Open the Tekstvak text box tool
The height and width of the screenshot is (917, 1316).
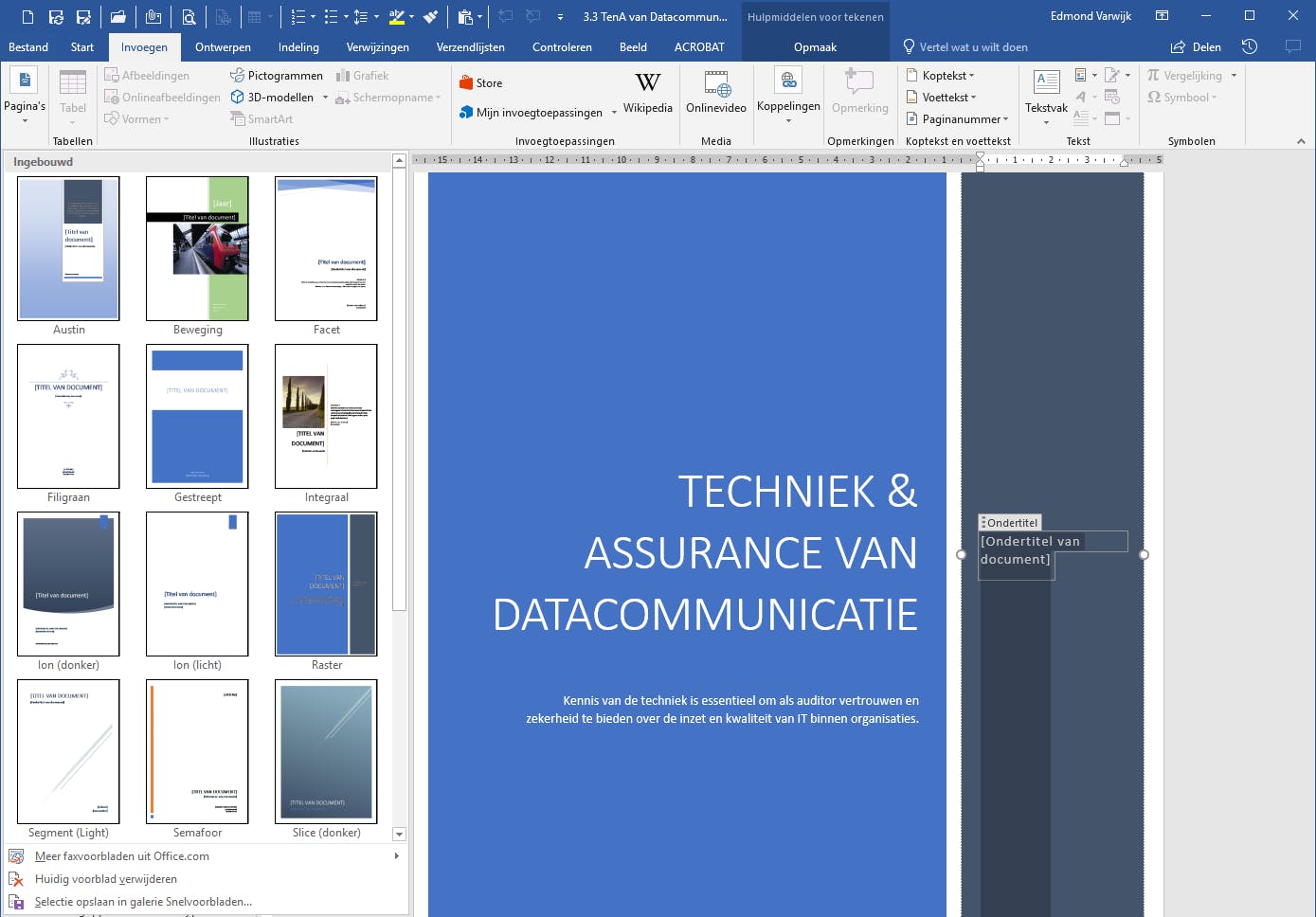pos(1046,93)
